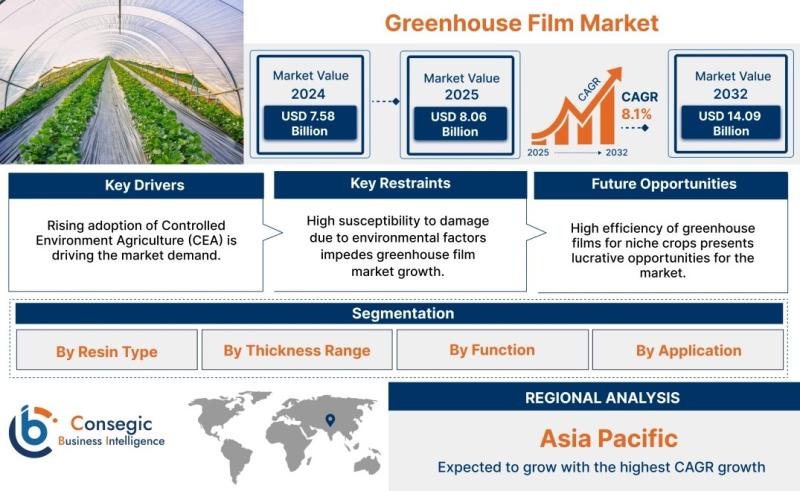The width and height of the screenshot is (800, 491).
Task: Select the By Function segment box
Action: (492, 350)
